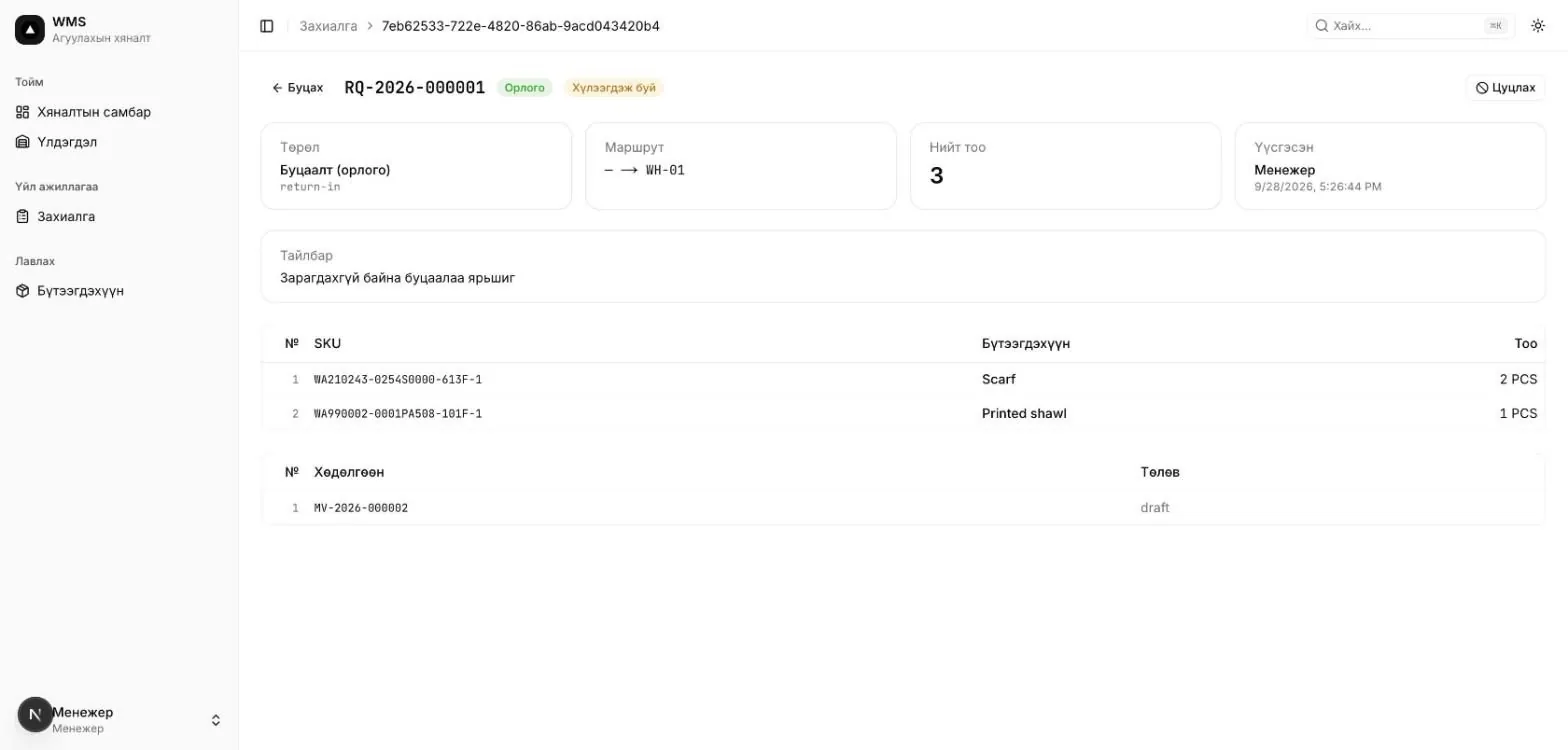Screen dimensions: 1568x750
Task: Click the user avatar N icon
Action: tap(35, 715)
